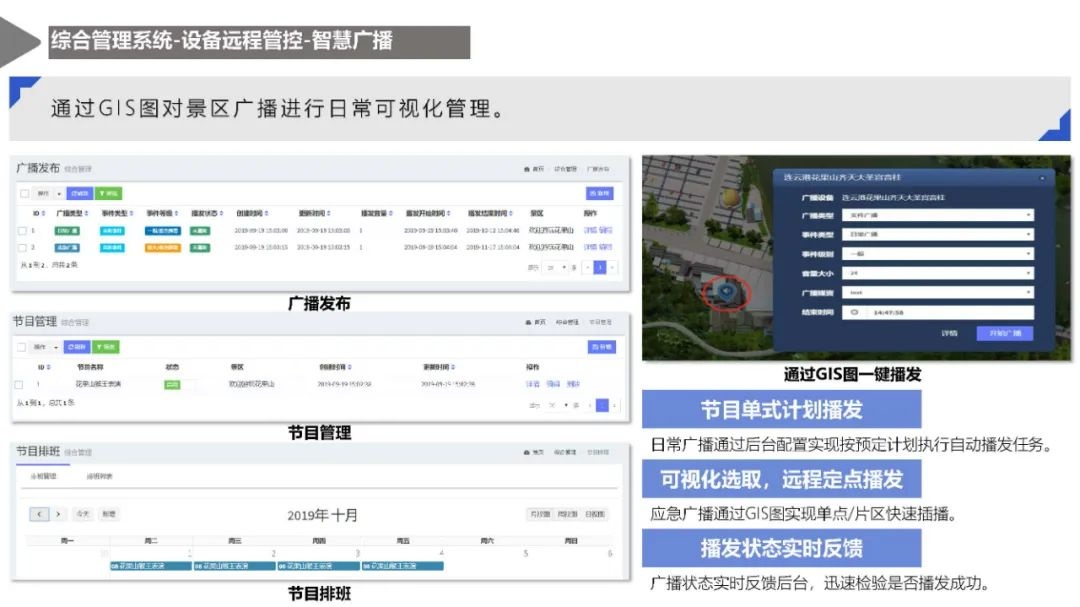Open the 音量大小 dropdown in the popup
Viewport: 1080px width, 607px height.
click(x=937, y=273)
